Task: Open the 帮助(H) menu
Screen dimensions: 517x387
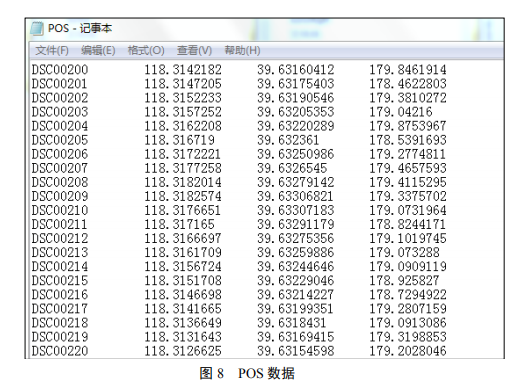Action: coord(242,51)
